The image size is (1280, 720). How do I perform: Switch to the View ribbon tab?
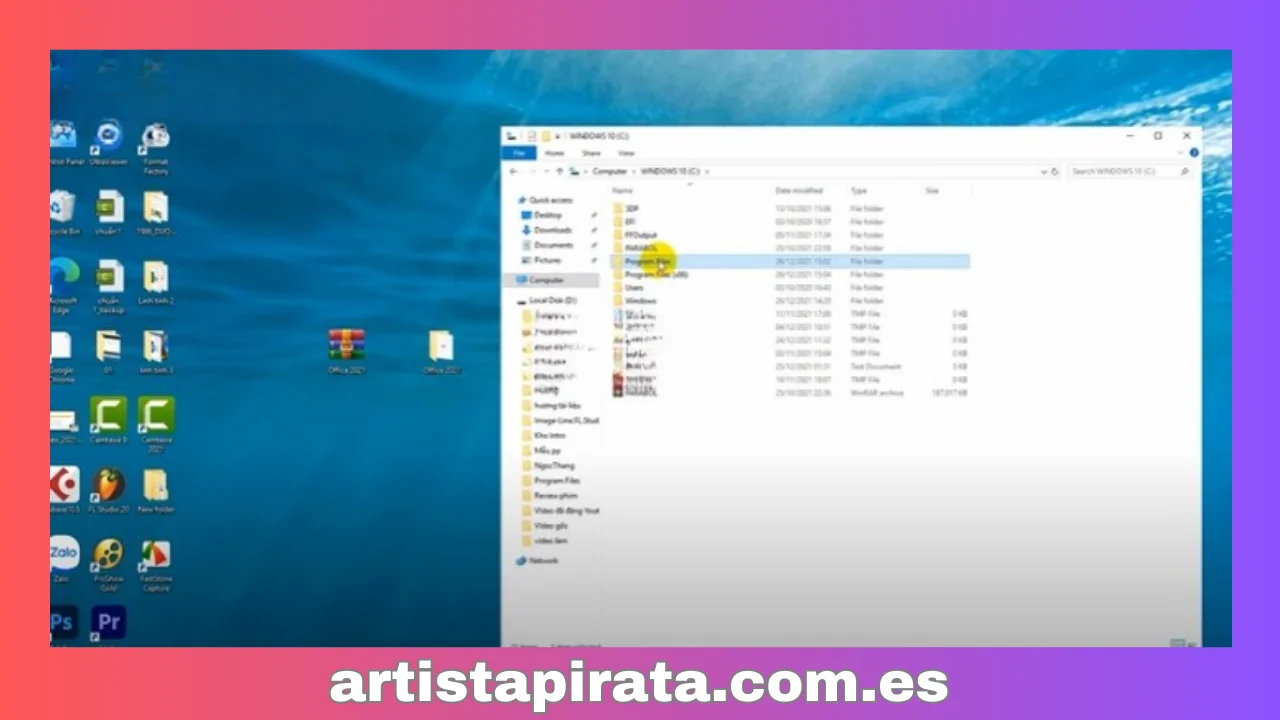coord(626,153)
